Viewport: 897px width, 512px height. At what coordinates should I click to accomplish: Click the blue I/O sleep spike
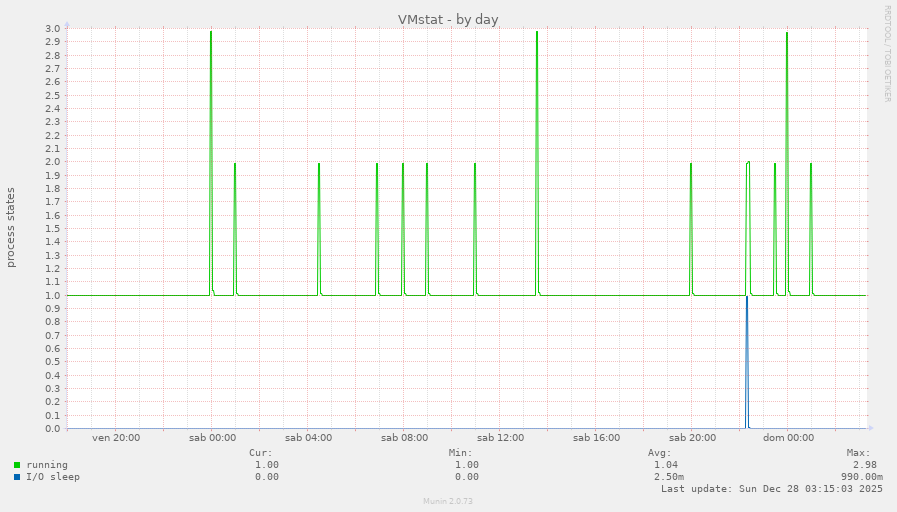point(747,360)
